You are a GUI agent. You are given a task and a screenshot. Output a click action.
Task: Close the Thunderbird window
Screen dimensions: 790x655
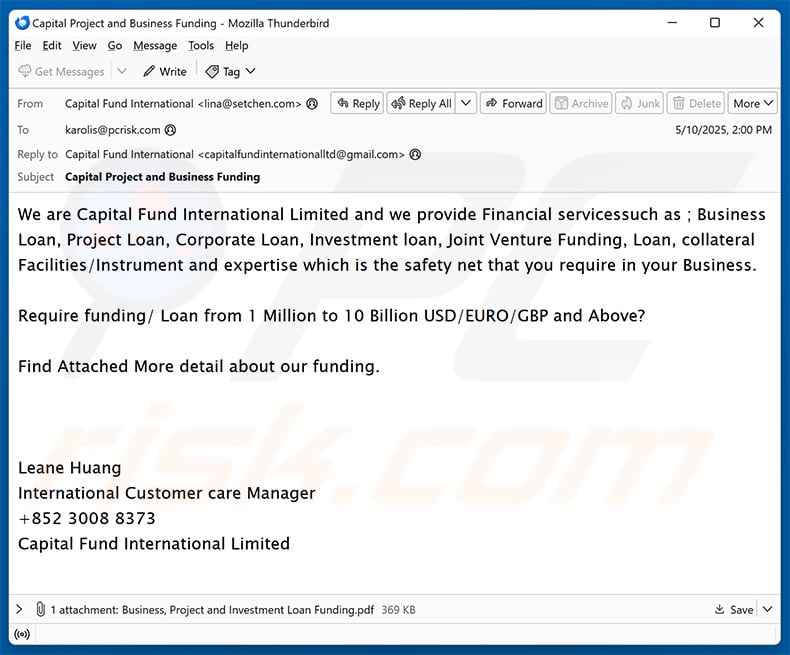758,23
